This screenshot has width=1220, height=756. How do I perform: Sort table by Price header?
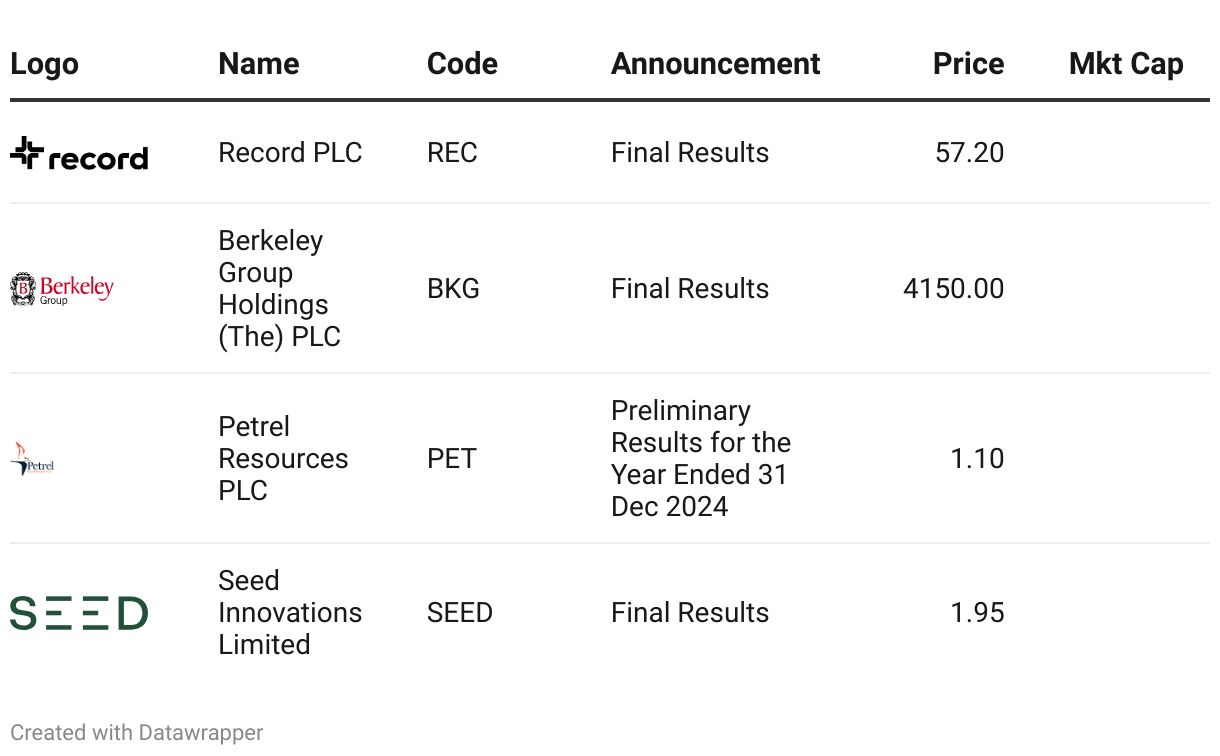(968, 64)
